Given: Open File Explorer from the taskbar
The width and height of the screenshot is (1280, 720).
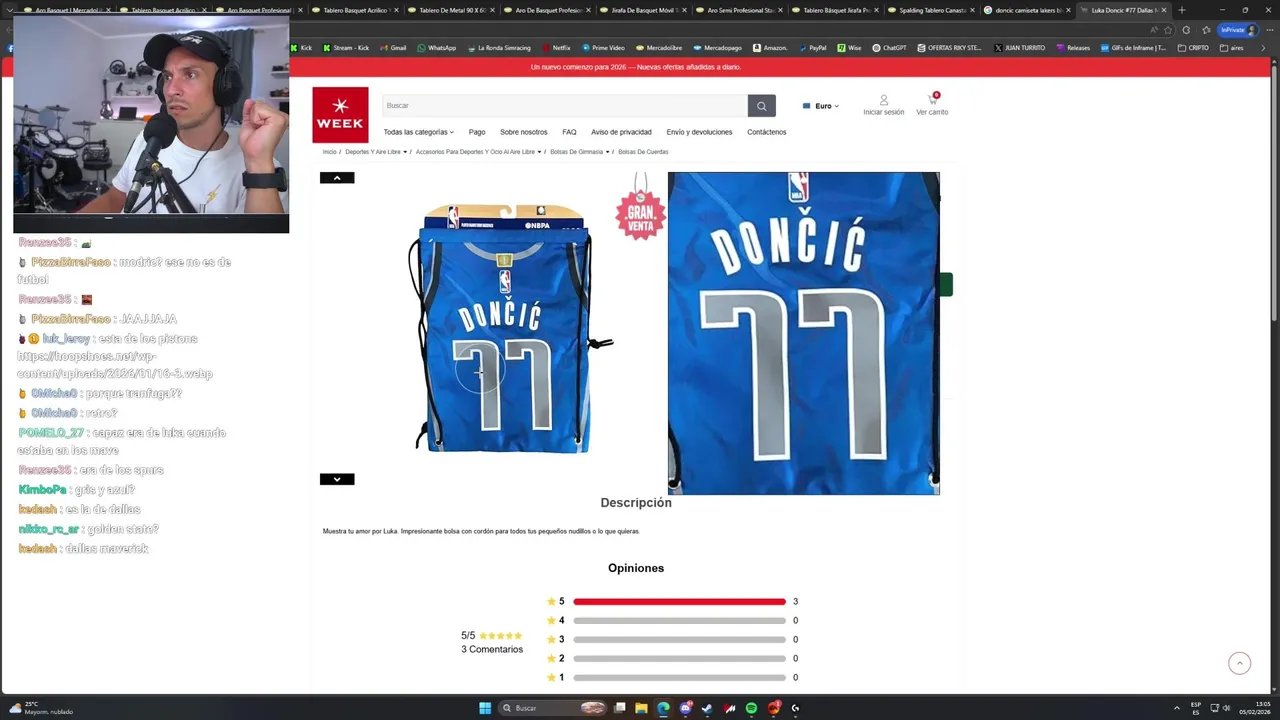Looking at the screenshot, I should 641,708.
